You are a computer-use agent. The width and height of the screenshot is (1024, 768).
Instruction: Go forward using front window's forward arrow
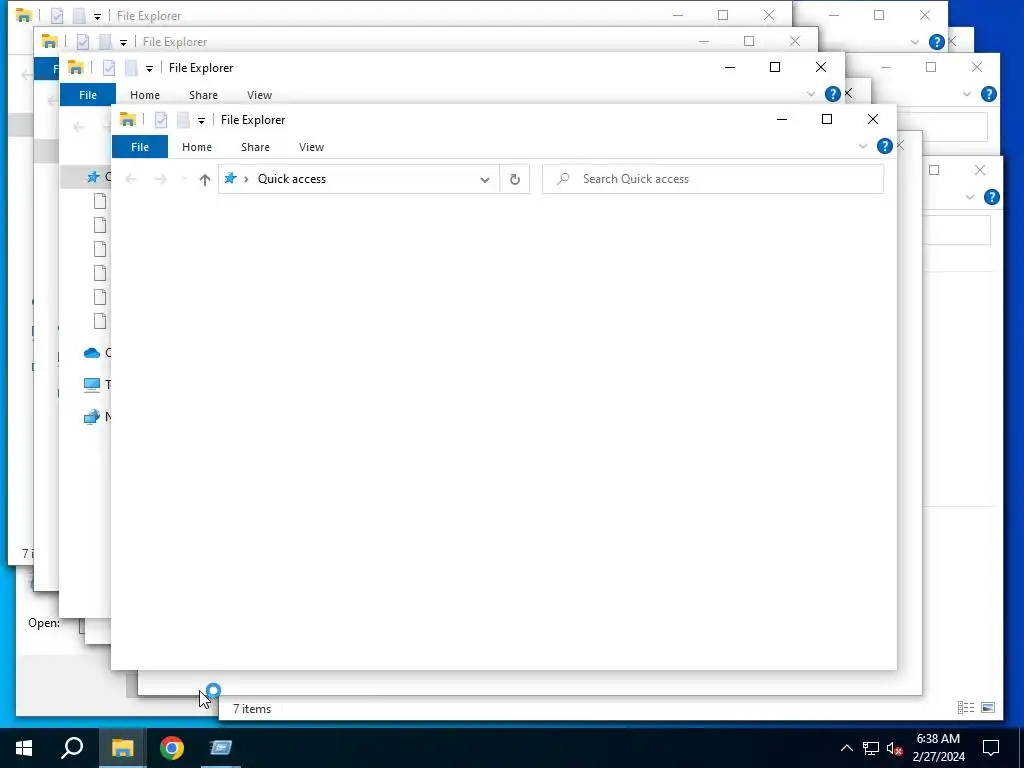tap(161, 179)
